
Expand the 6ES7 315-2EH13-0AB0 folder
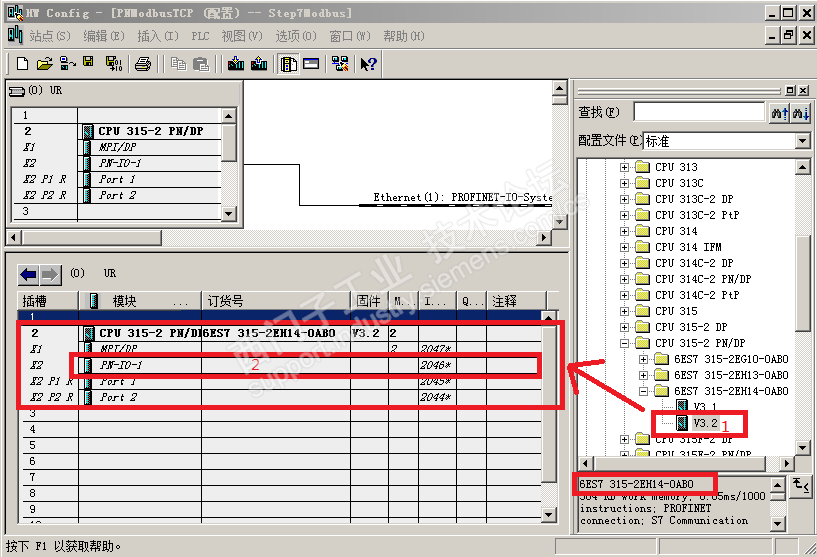click(643, 375)
